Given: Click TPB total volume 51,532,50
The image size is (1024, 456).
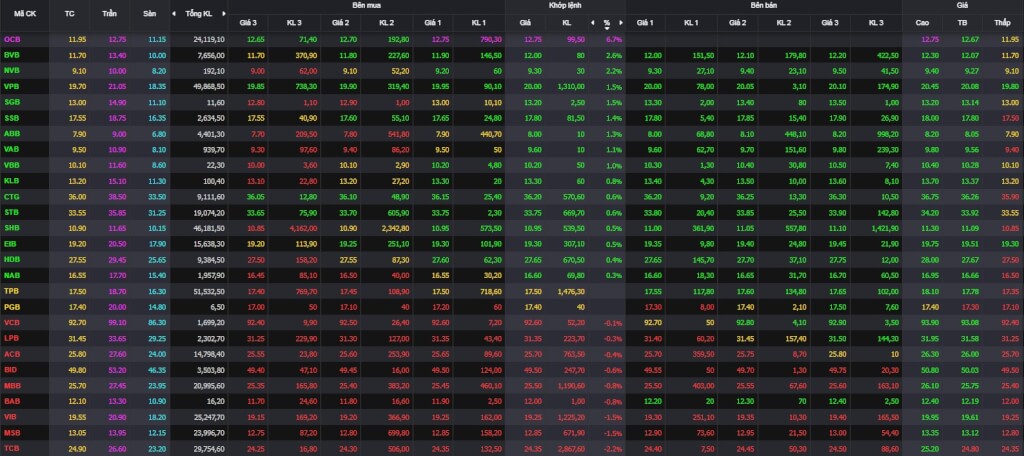Looking at the screenshot, I should pyautogui.click(x=209, y=291).
